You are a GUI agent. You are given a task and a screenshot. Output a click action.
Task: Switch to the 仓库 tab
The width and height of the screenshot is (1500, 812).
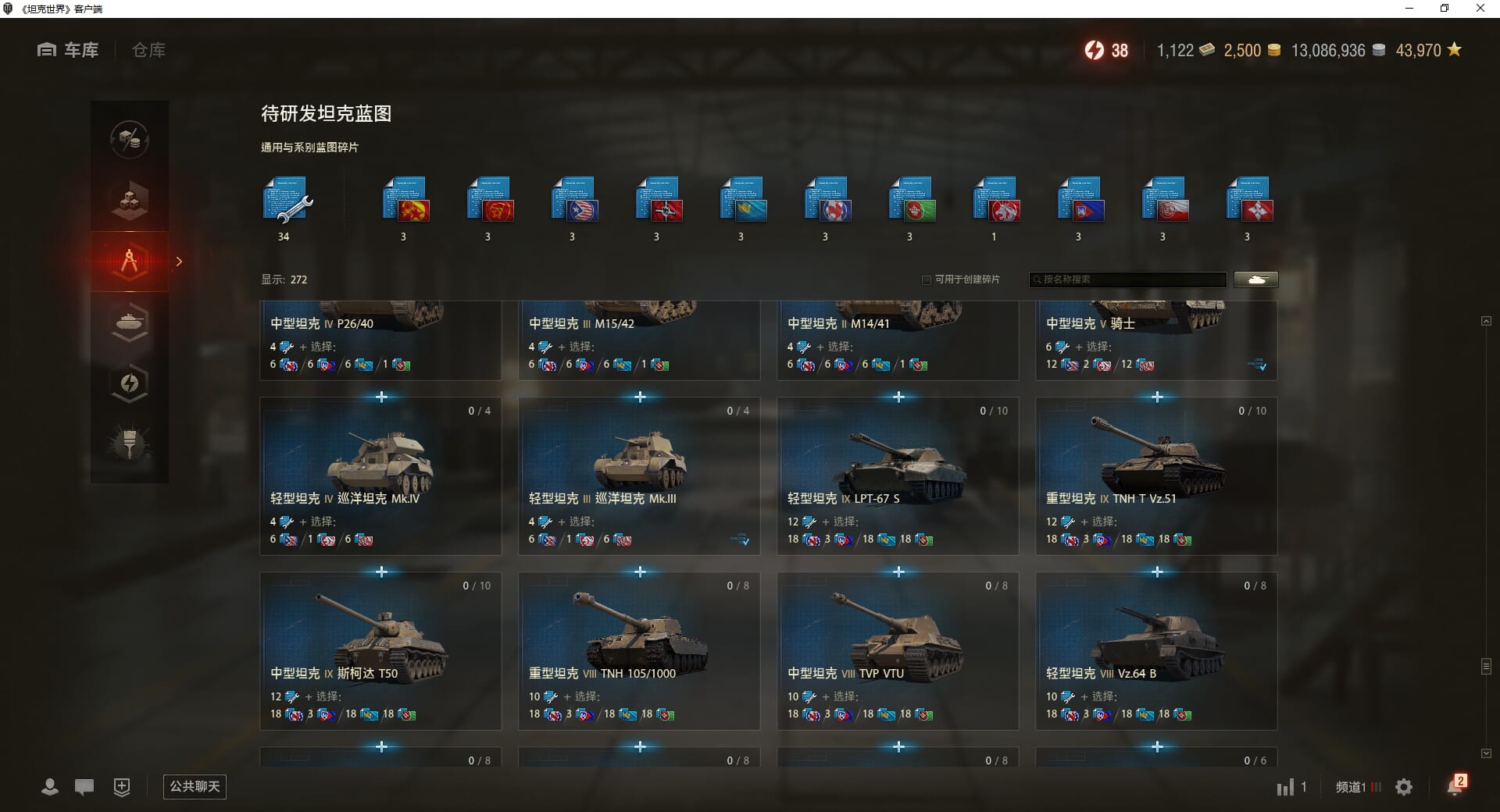point(148,50)
